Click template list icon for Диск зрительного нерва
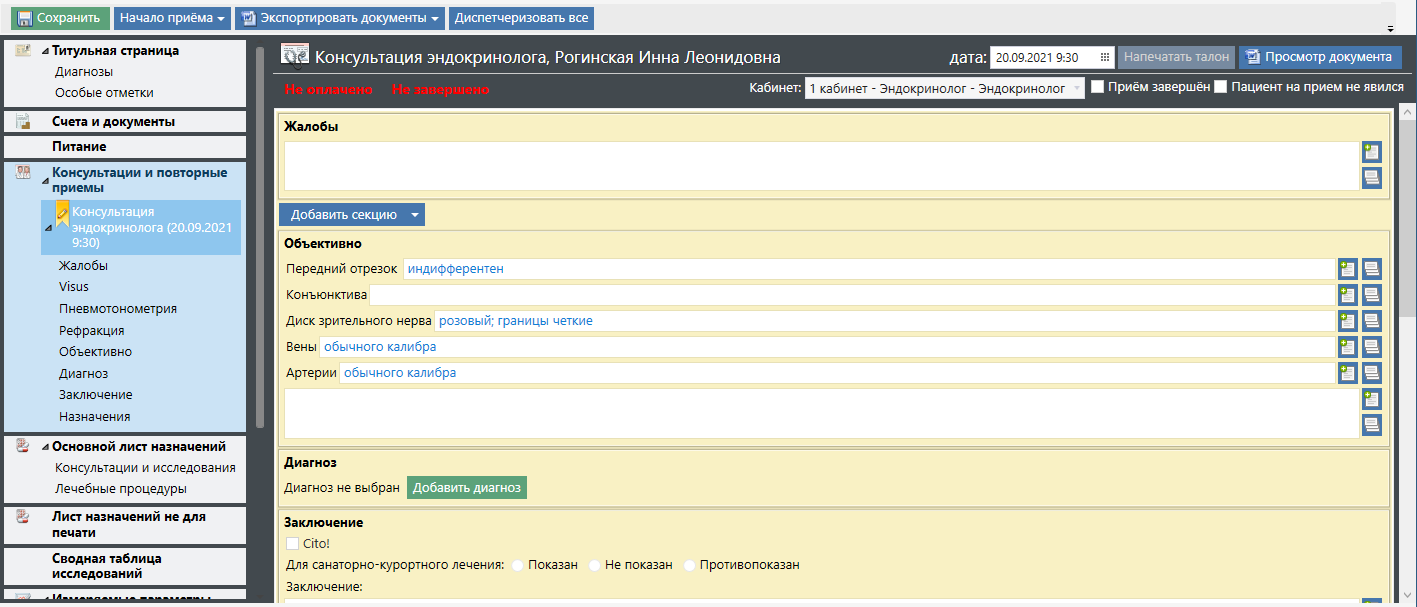 (1371, 321)
